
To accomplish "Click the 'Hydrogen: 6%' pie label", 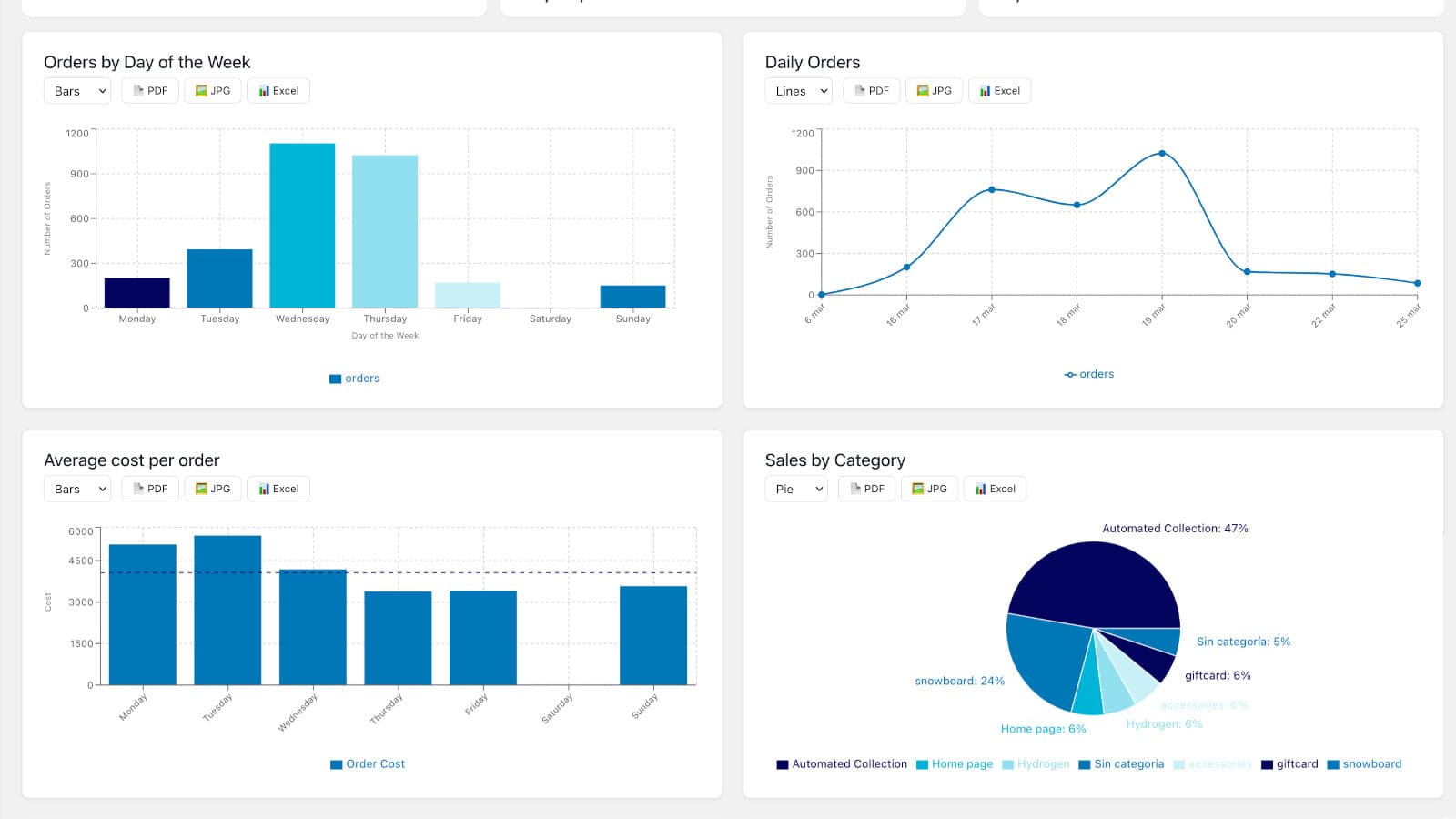I will (1164, 724).
